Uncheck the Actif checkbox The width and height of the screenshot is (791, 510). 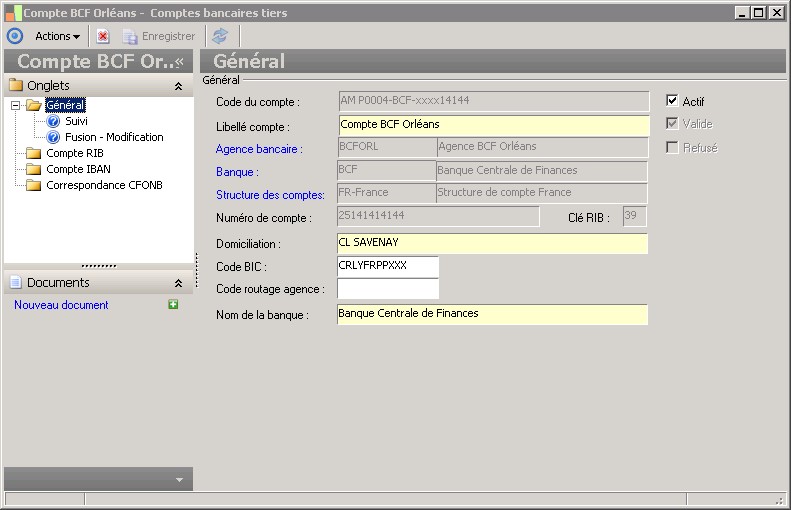pos(672,101)
